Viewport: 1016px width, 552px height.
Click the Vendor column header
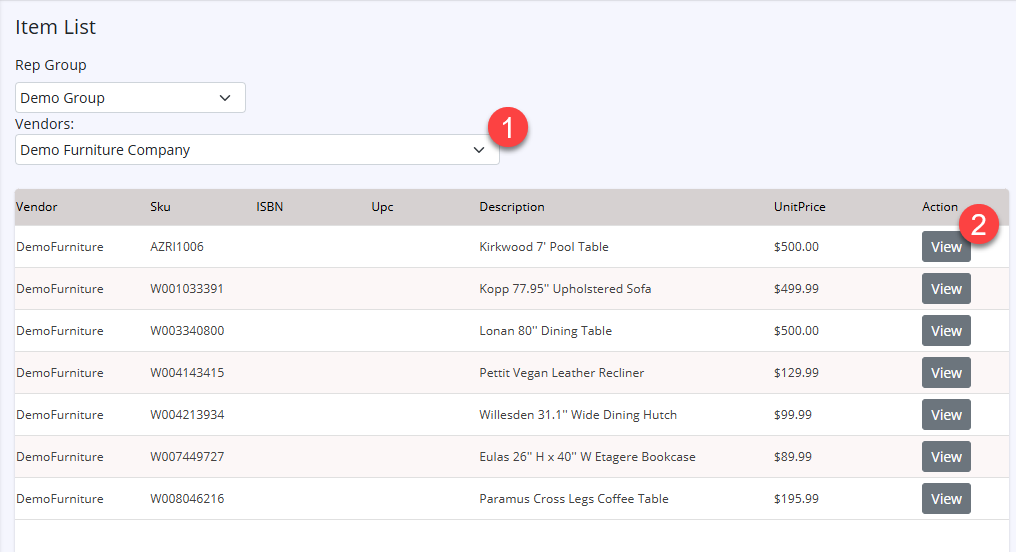pos(37,207)
